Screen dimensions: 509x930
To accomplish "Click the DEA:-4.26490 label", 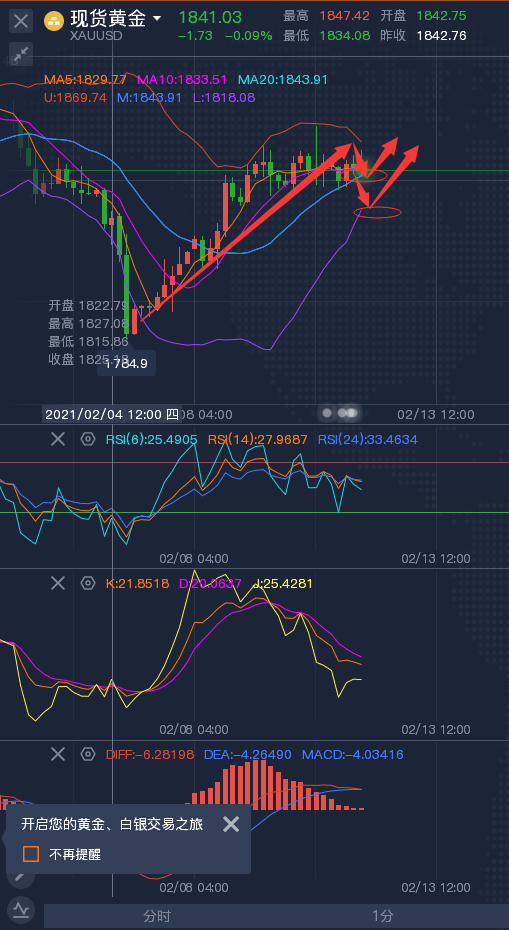I will (247, 754).
